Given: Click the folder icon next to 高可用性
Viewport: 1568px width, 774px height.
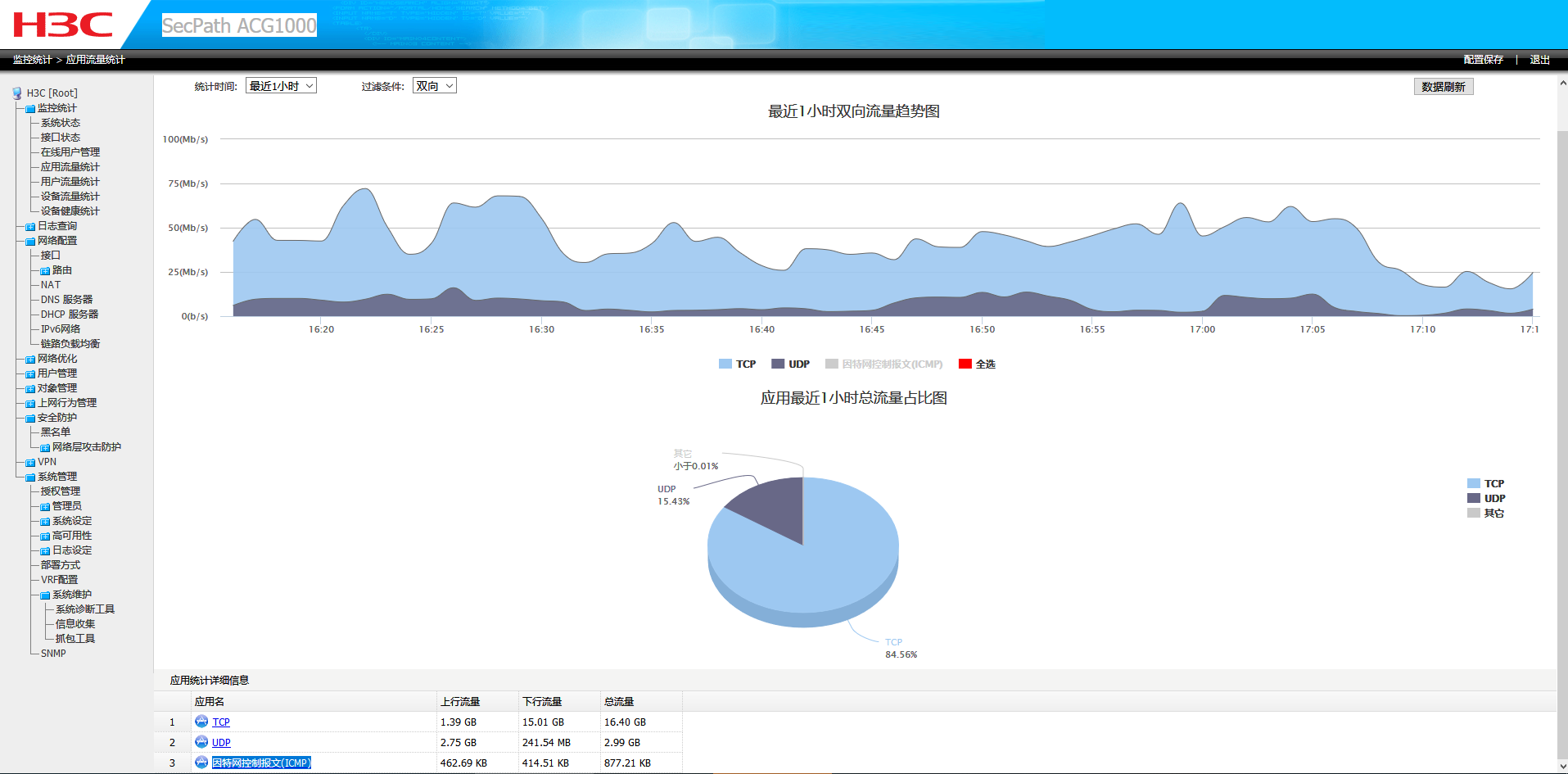Looking at the screenshot, I should [x=46, y=536].
